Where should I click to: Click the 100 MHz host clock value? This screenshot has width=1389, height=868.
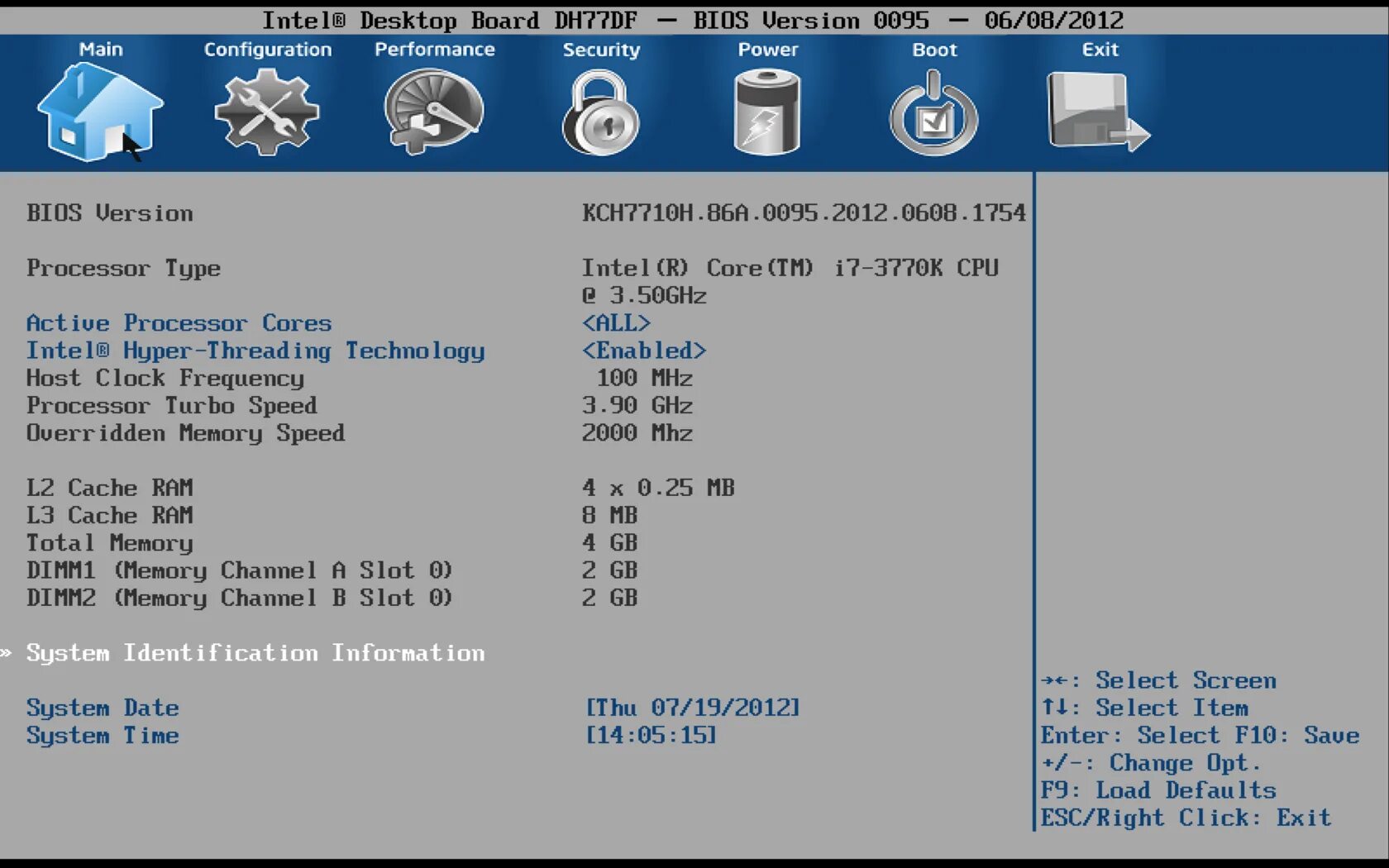(645, 378)
